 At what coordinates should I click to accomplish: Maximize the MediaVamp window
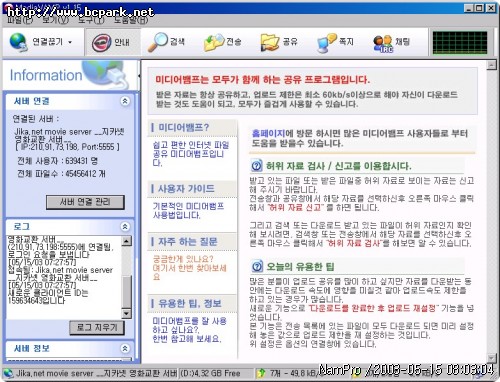click(479, 8)
